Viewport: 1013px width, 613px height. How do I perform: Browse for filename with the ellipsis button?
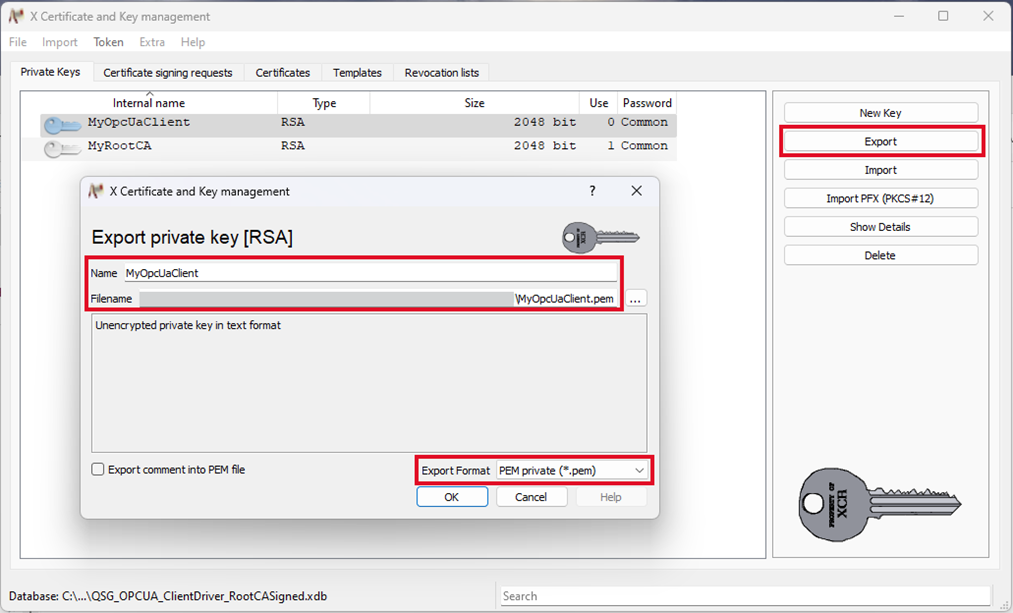click(636, 299)
